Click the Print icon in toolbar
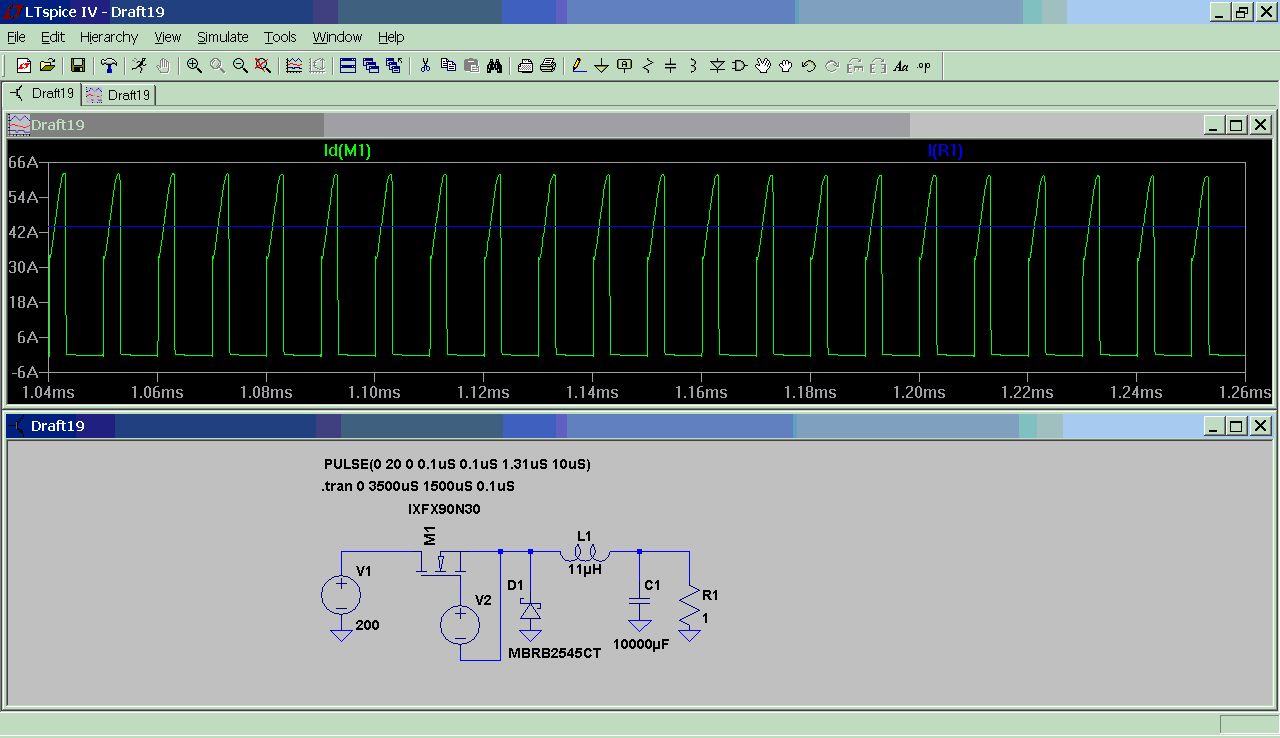This screenshot has width=1280, height=738. [x=548, y=66]
